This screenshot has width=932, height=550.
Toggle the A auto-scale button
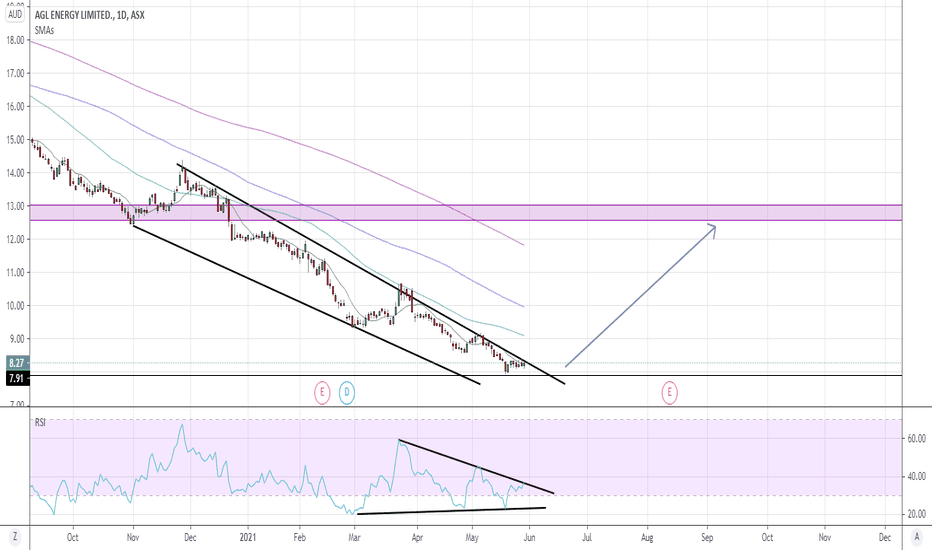pyautogui.click(x=917, y=538)
